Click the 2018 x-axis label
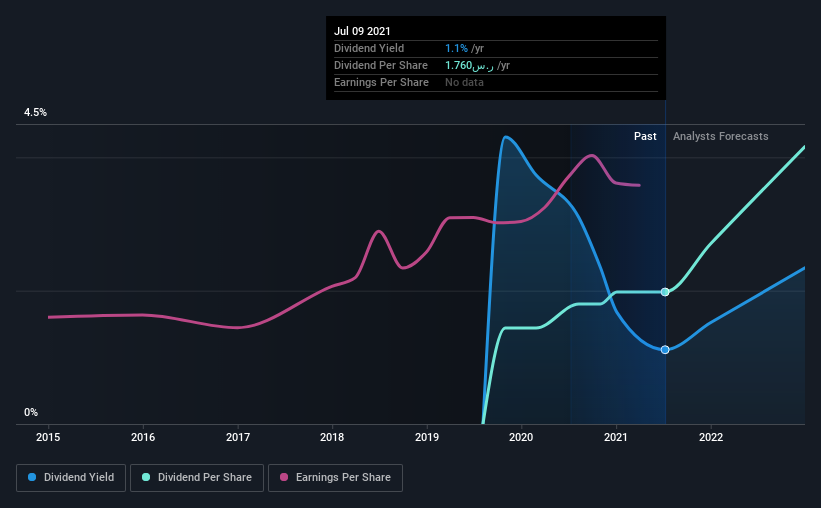Screen dimensions: 821x508 click(x=332, y=437)
